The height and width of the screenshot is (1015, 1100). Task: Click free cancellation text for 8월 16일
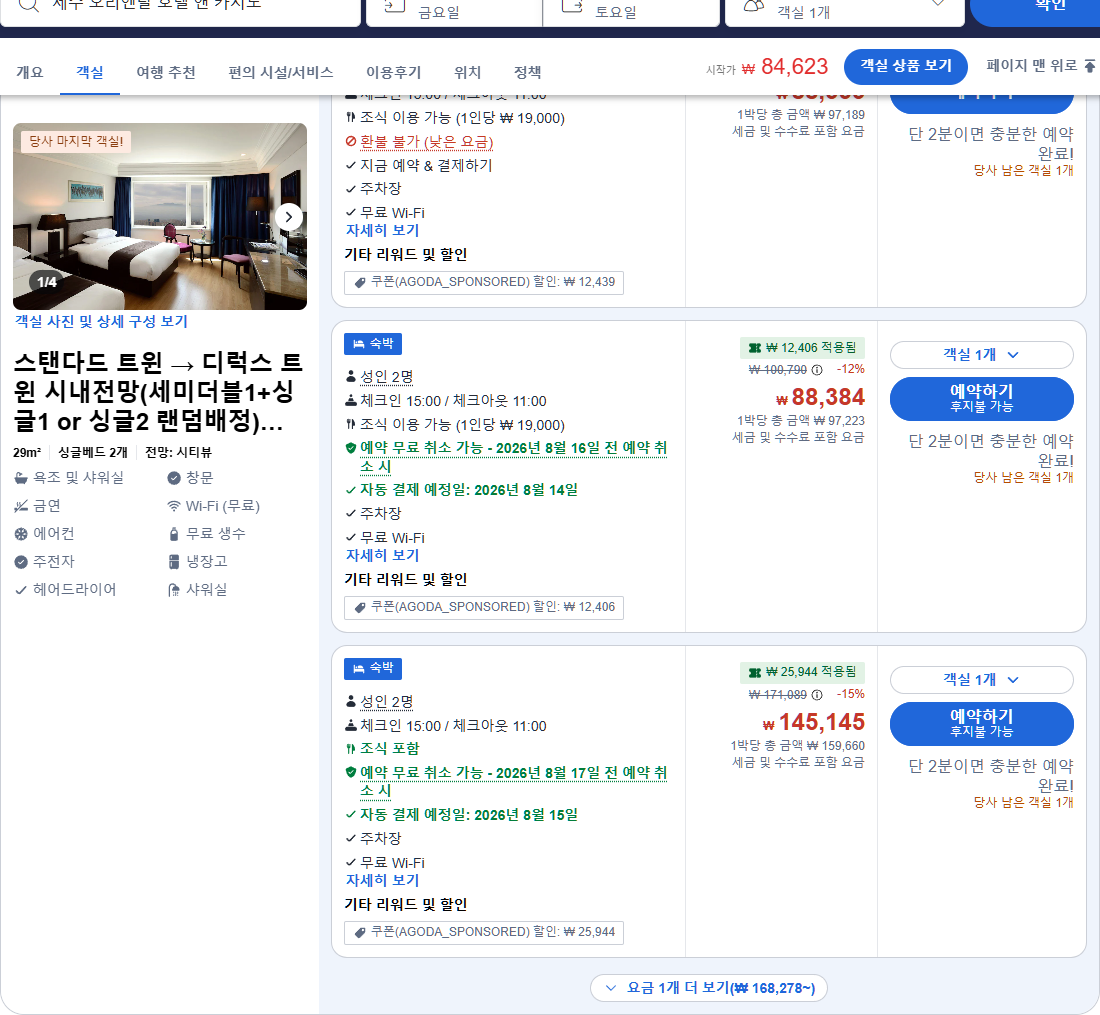point(513,457)
